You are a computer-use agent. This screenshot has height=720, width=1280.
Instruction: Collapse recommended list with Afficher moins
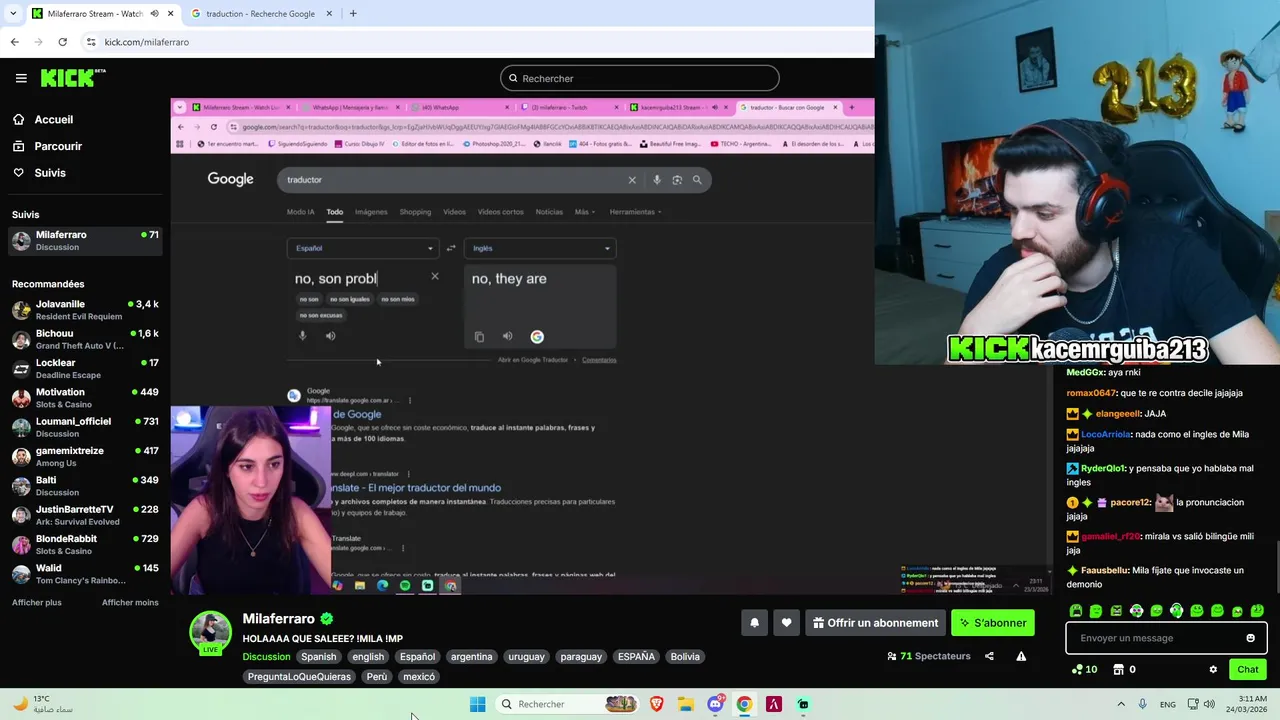tap(130, 603)
